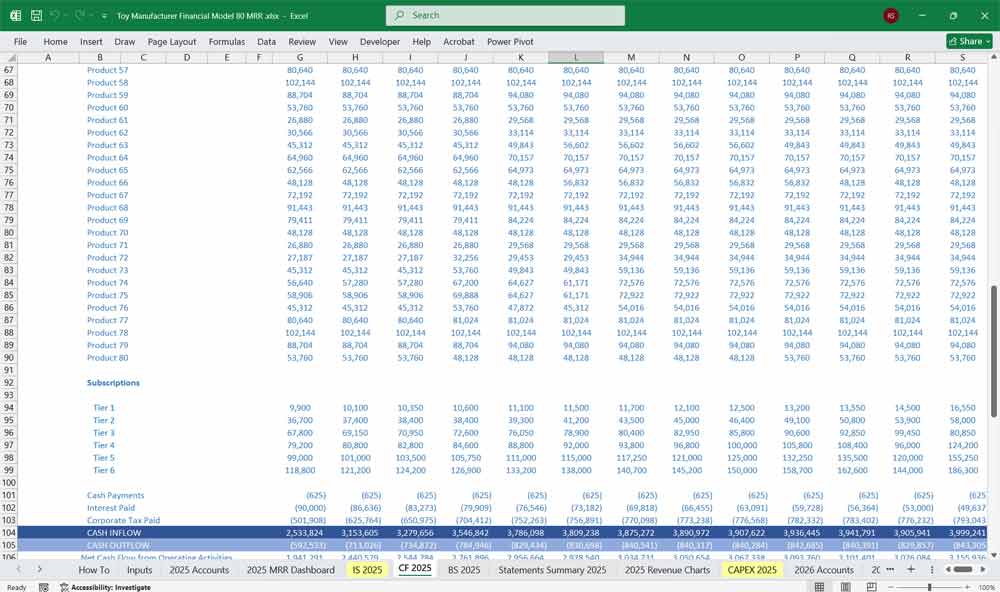This screenshot has height=592, width=1000.
Task: Open the Insert ribbon tab
Action: 91,41
